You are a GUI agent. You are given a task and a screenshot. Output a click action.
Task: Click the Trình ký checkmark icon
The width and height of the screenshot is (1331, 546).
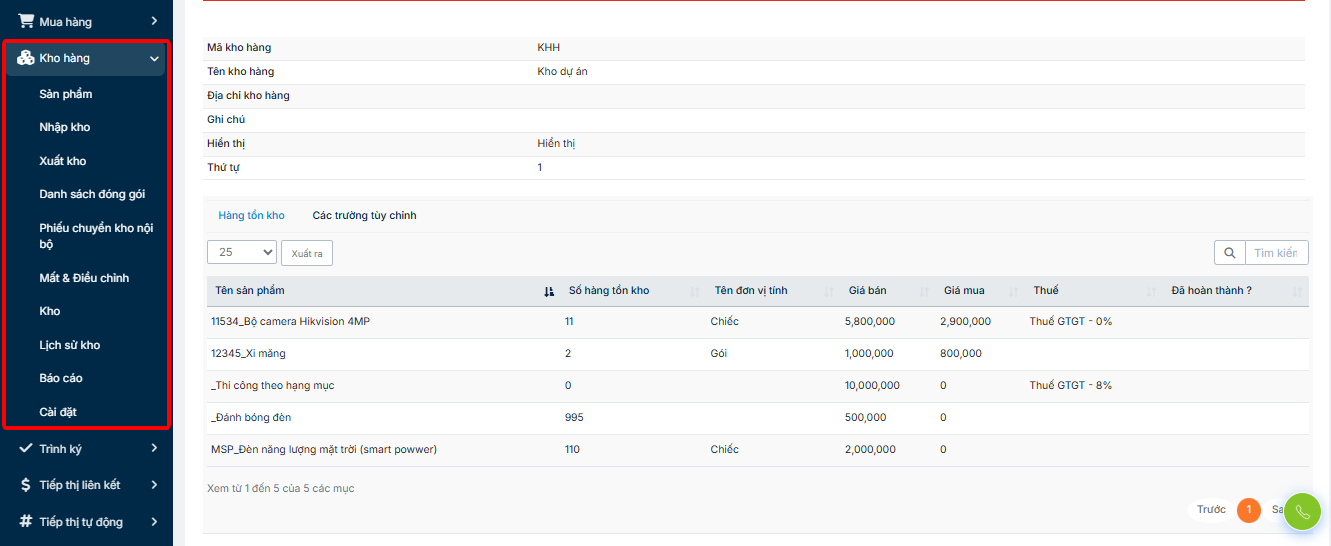(26, 449)
